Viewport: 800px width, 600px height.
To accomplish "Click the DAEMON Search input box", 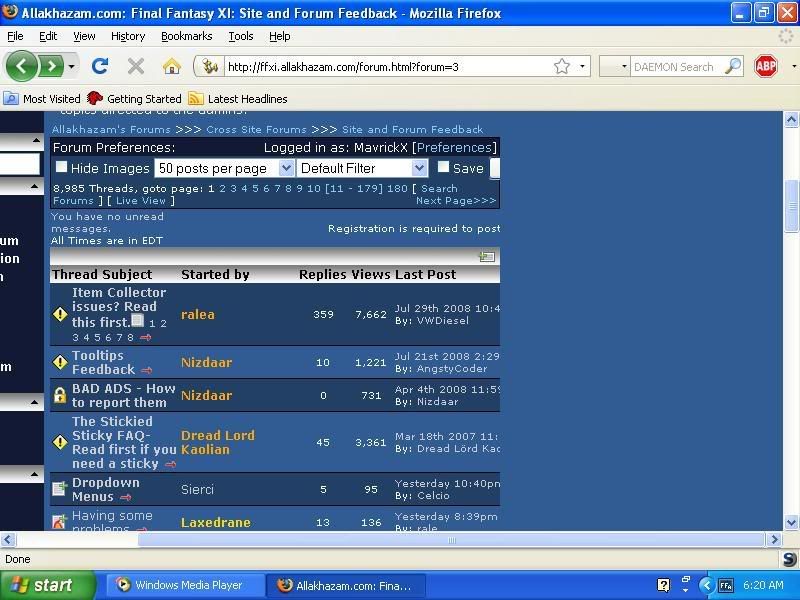I will click(x=678, y=66).
